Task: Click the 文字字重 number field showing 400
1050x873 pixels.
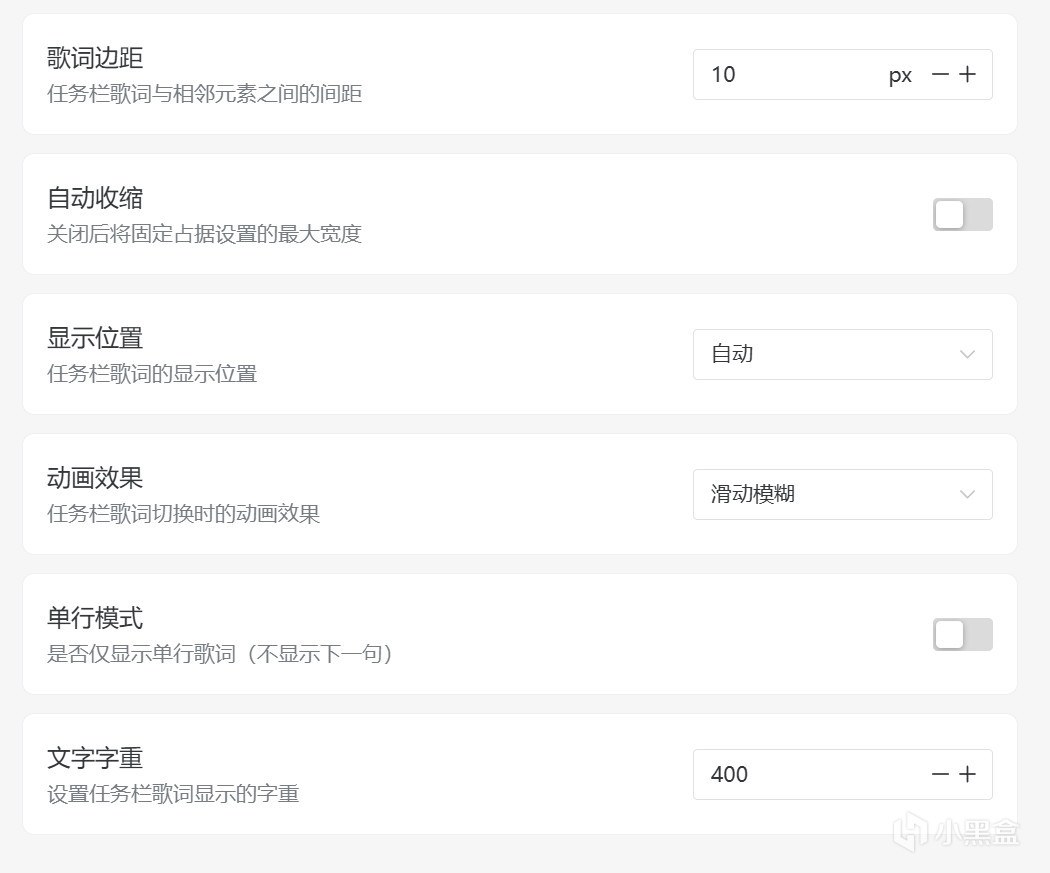Action: coord(800,775)
